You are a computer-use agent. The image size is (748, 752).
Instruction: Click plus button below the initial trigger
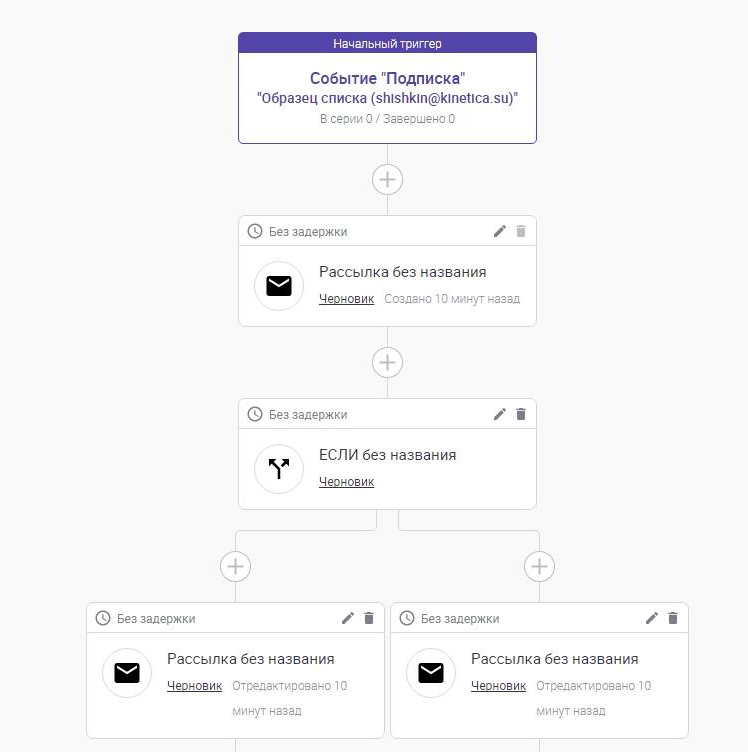(387, 179)
